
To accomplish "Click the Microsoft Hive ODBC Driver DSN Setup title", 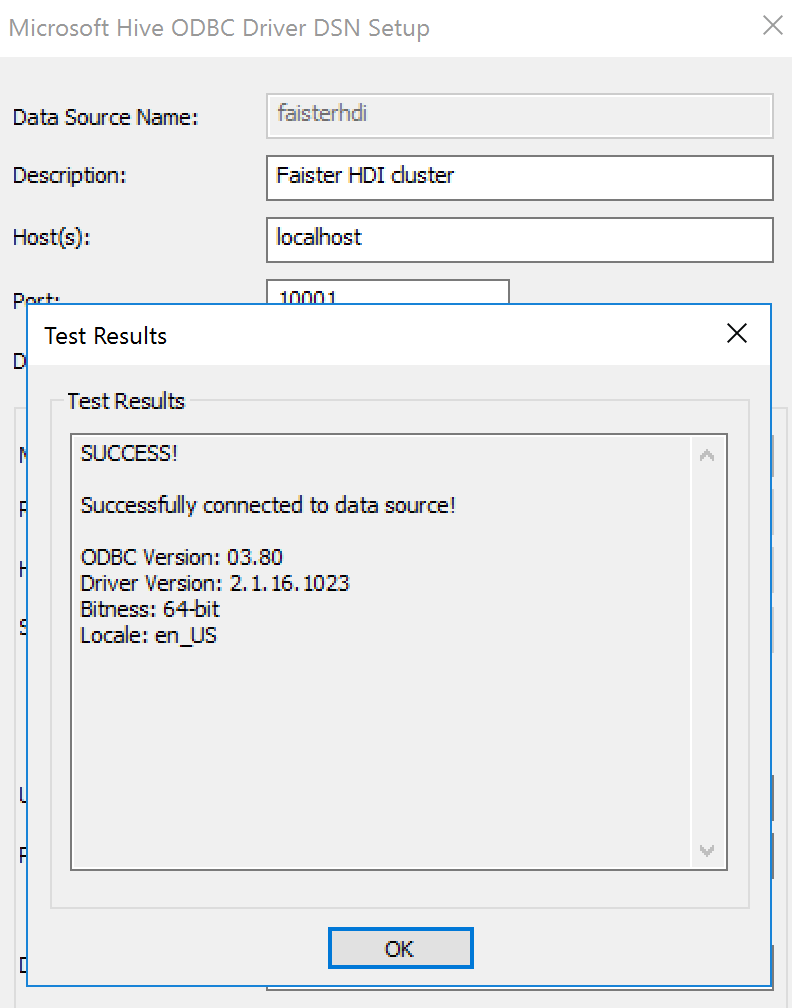I will tap(219, 28).
